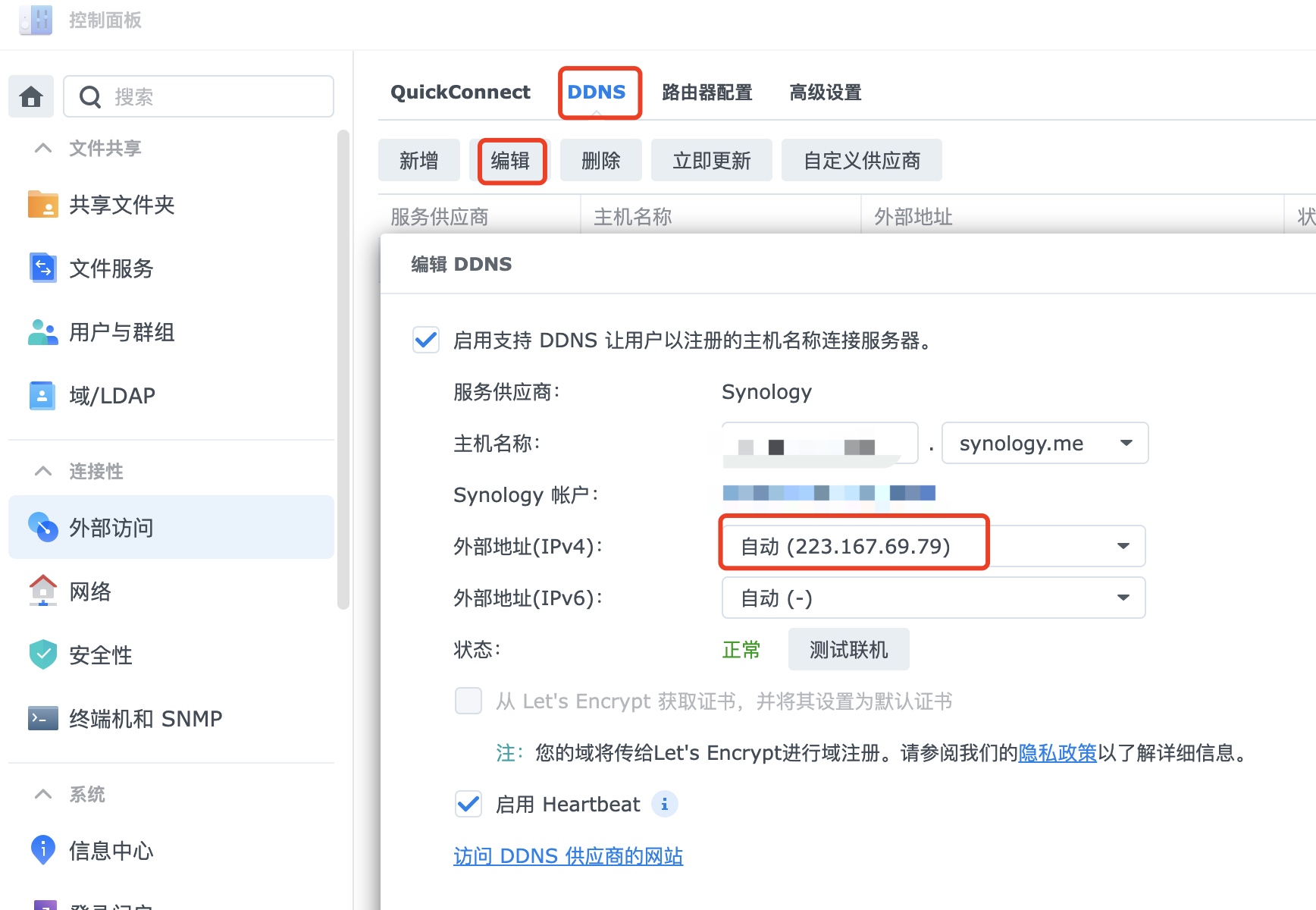Click the 主机名称 column header
1316x910 pixels.
coord(721,216)
